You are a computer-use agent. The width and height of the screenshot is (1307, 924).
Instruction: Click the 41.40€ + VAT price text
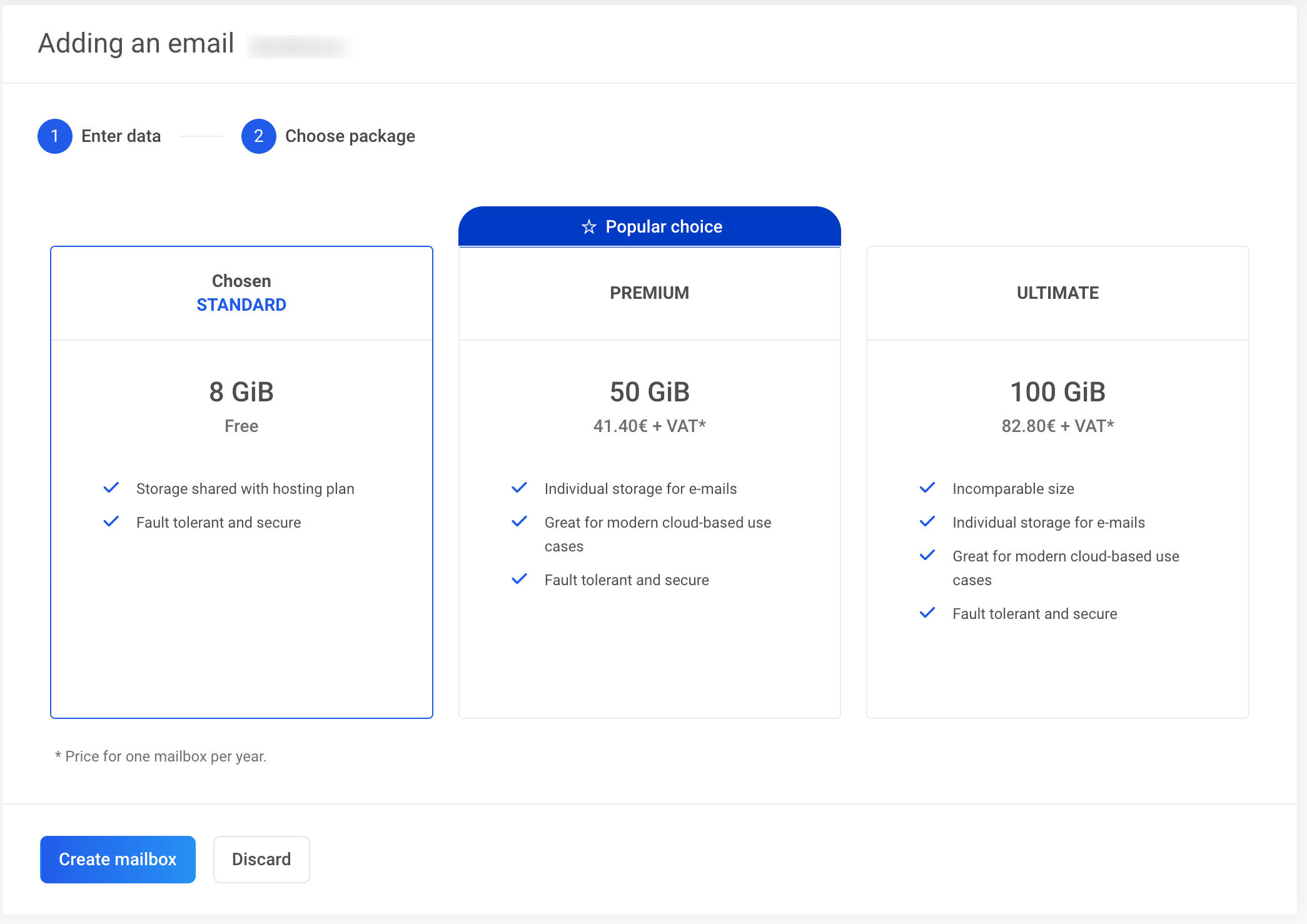coord(649,426)
